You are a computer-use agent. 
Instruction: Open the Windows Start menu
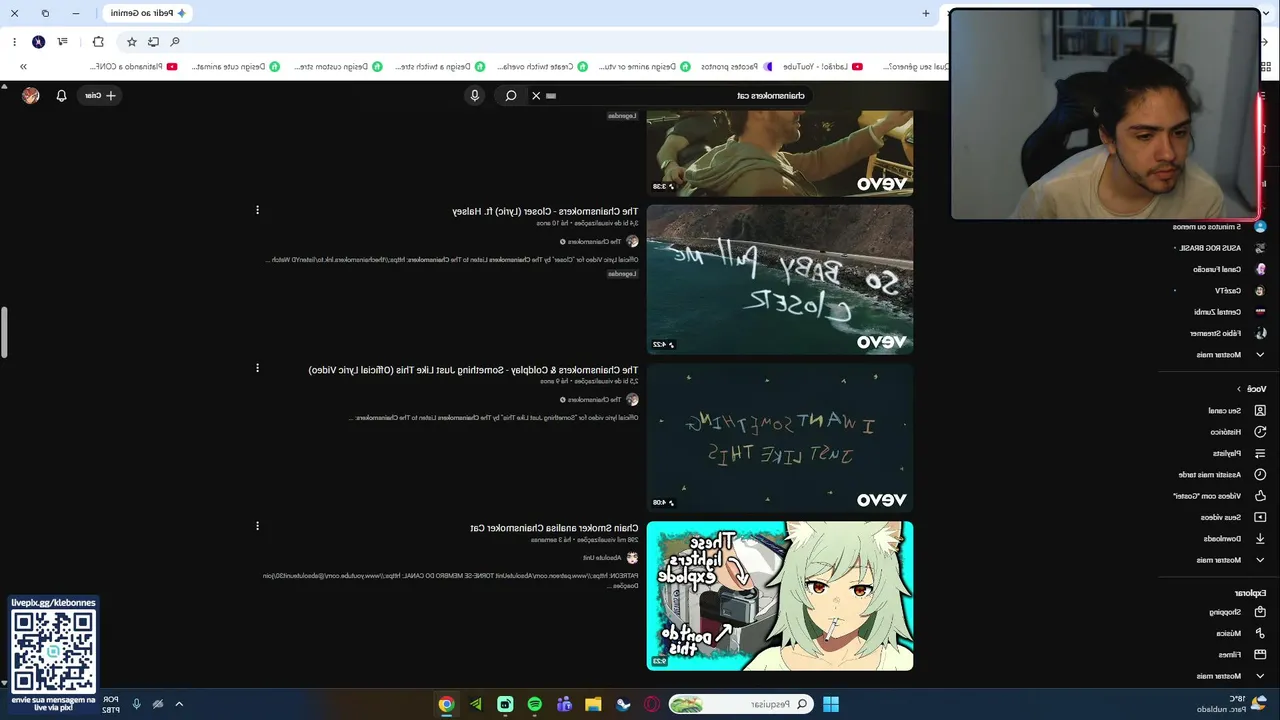point(831,704)
